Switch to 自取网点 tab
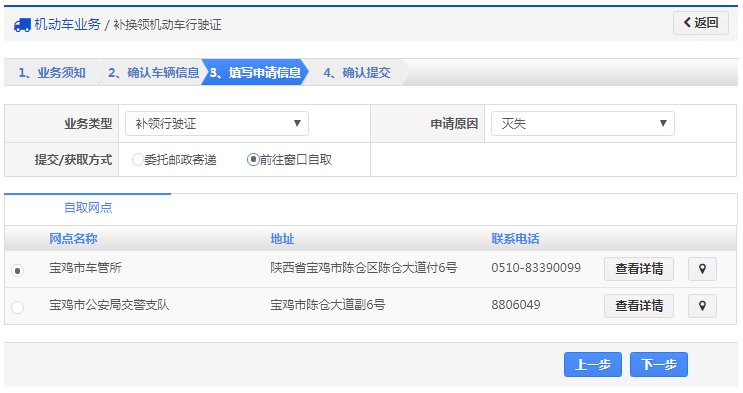Image resolution: width=743 pixels, height=393 pixels. pos(88,208)
